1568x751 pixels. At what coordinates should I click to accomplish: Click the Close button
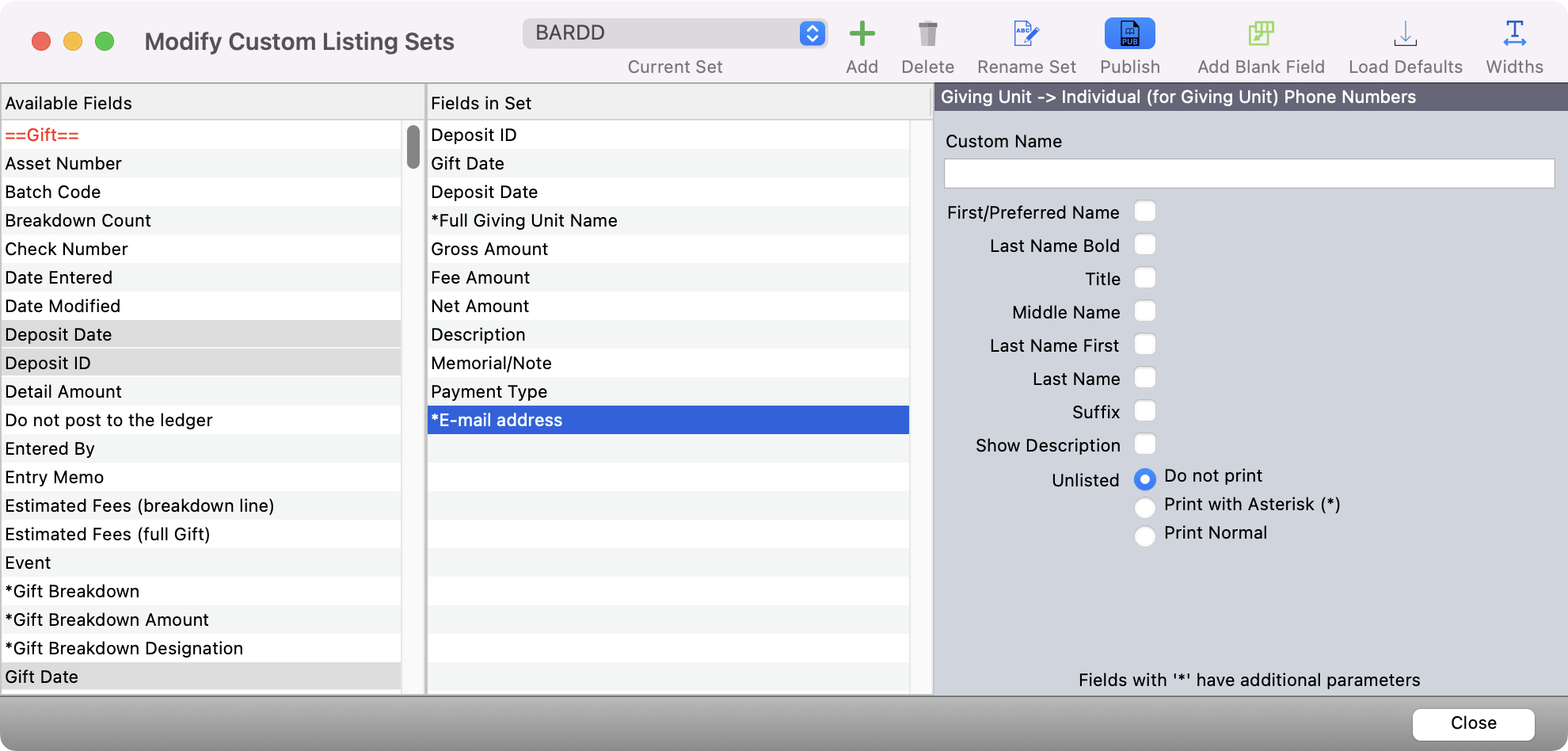[1473, 723]
